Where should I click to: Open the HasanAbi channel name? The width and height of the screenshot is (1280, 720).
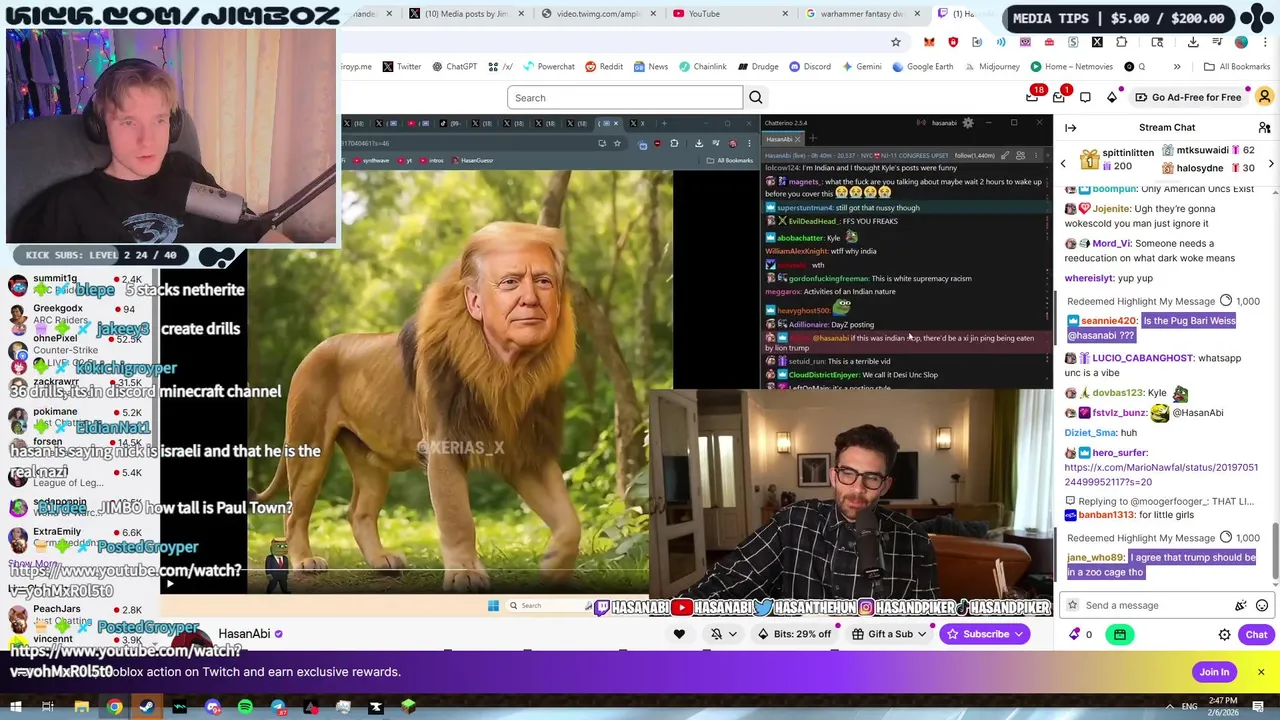click(244, 634)
